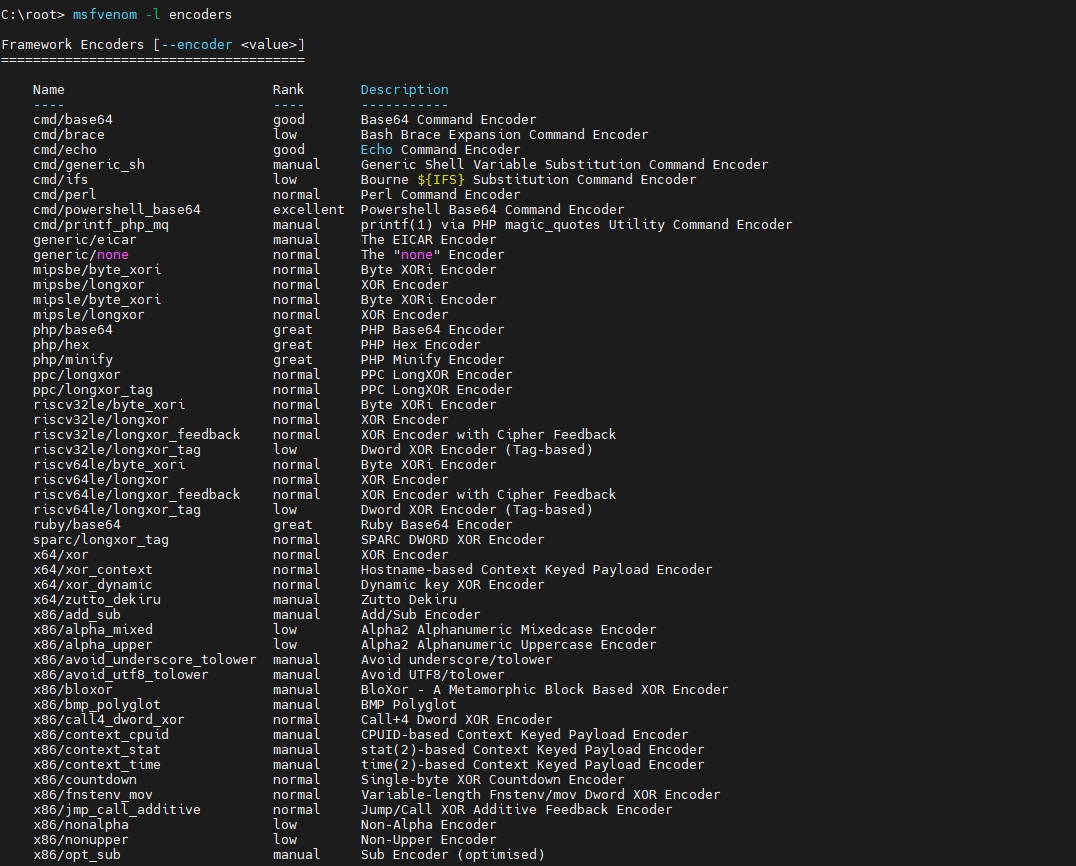Image resolution: width=1076 pixels, height=866 pixels.
Task: Click the encoder name 'php/minify'
Action: 73,360
